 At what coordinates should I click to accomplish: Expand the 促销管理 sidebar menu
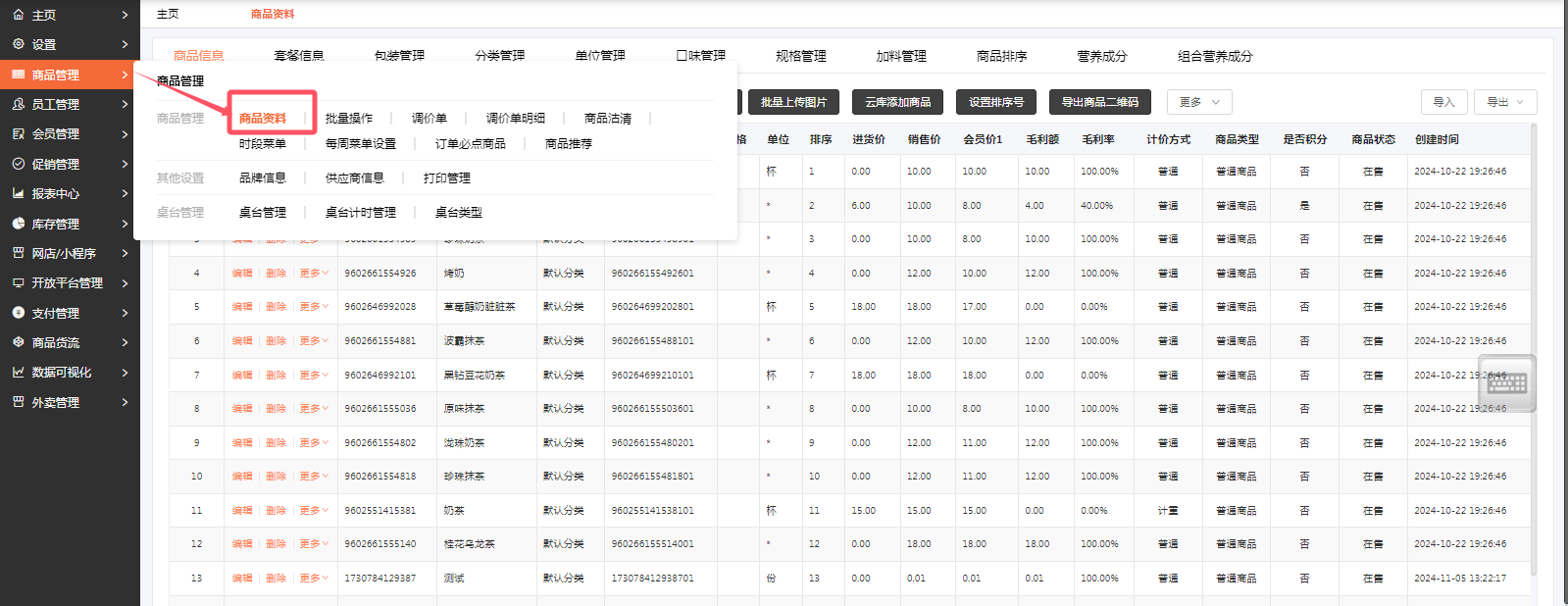(x=69, y=164)
